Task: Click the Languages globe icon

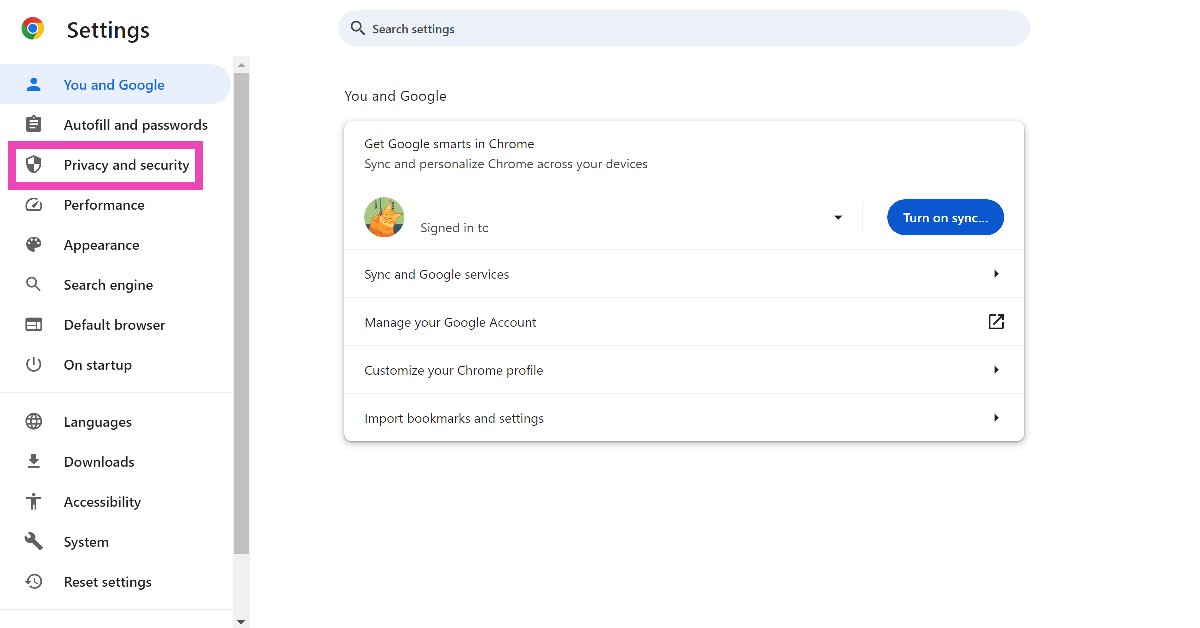Action: 34,422
